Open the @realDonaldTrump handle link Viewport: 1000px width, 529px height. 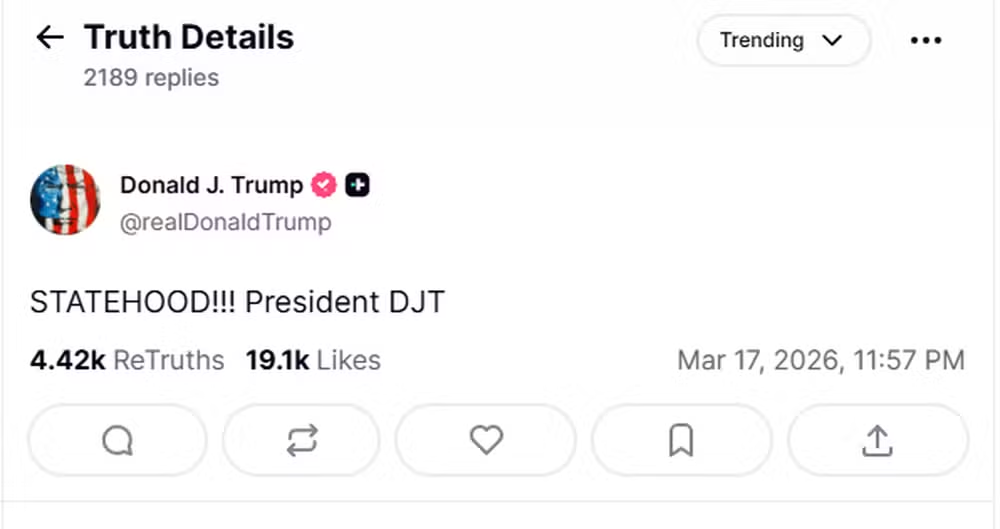click(225, 222)
